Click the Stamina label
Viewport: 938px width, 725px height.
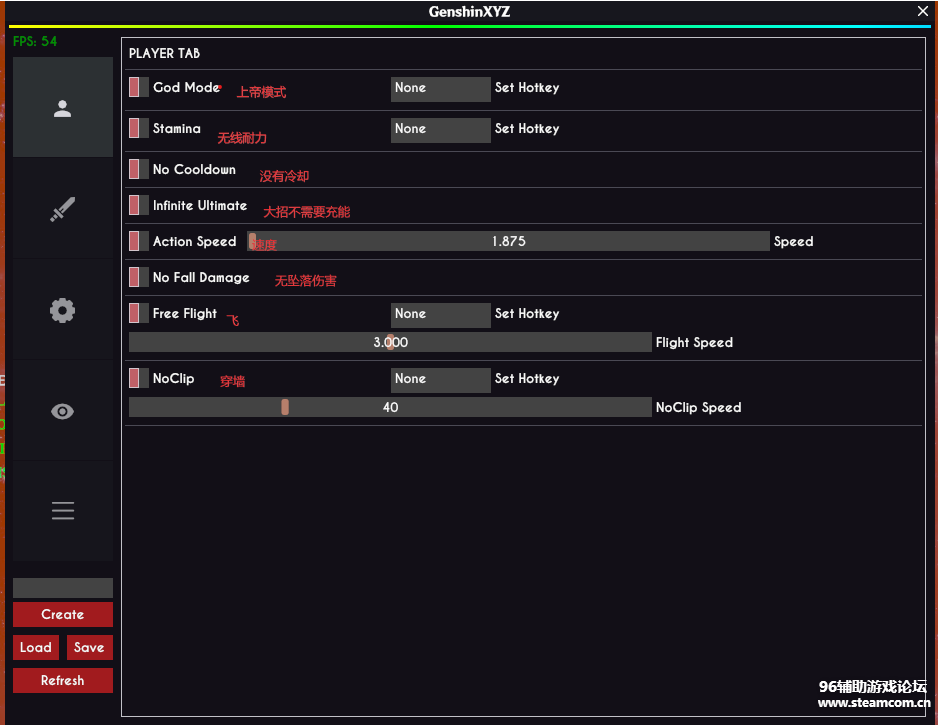tap(177, 128)
